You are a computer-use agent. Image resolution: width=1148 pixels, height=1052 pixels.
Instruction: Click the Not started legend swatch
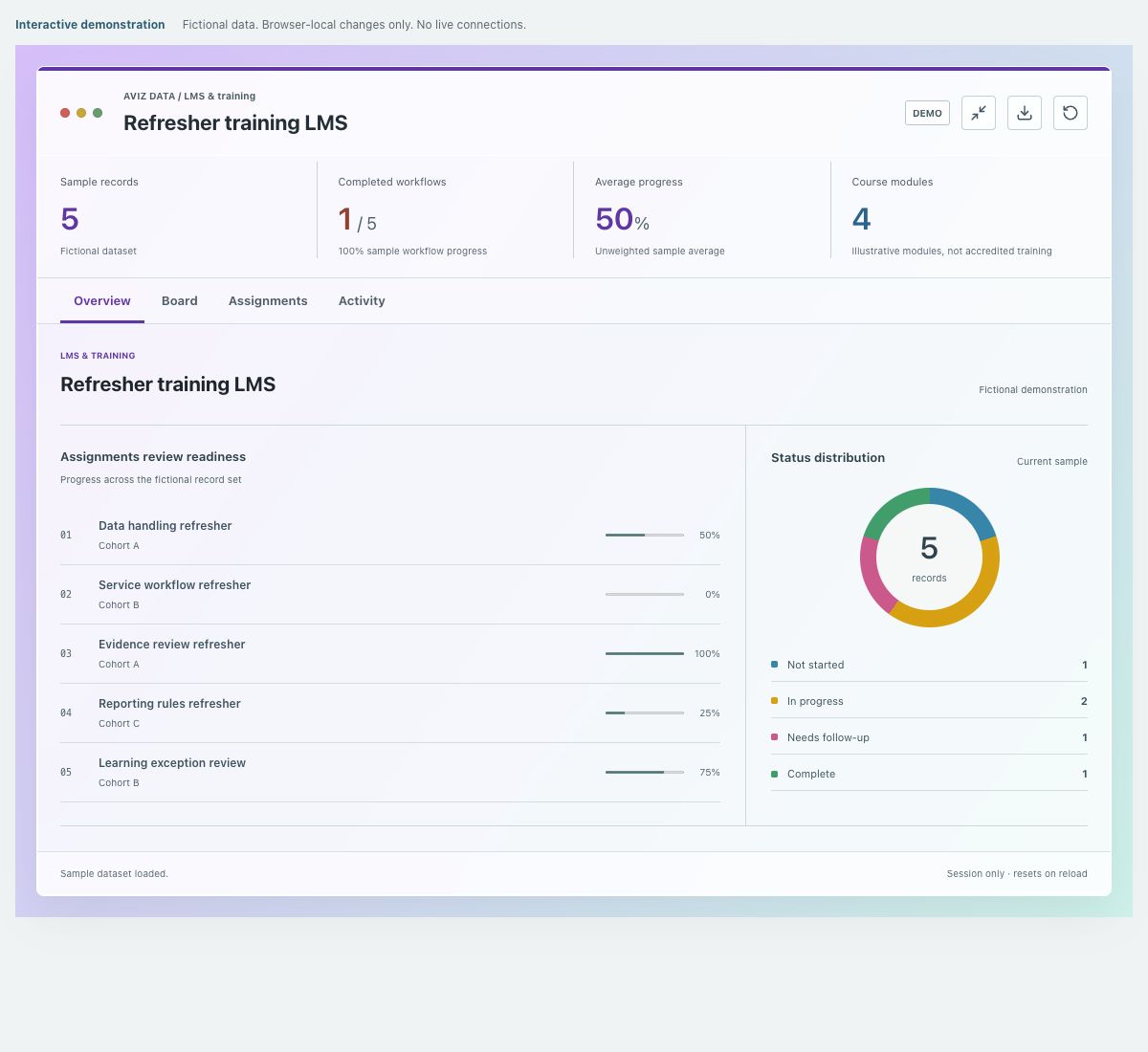pyautogui.click(x=774, y=664)
